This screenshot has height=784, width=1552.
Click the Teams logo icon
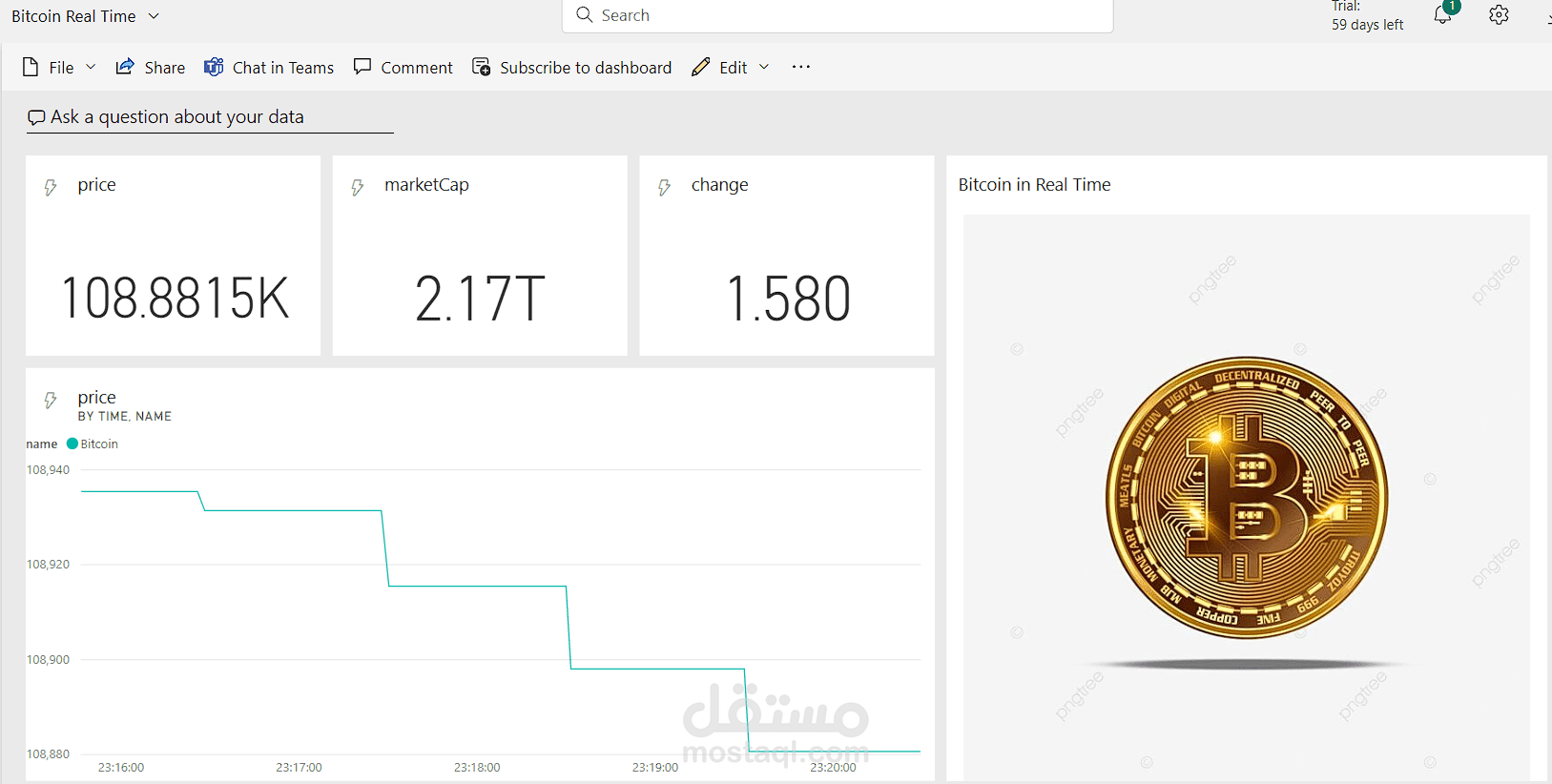tap(214, 67)
